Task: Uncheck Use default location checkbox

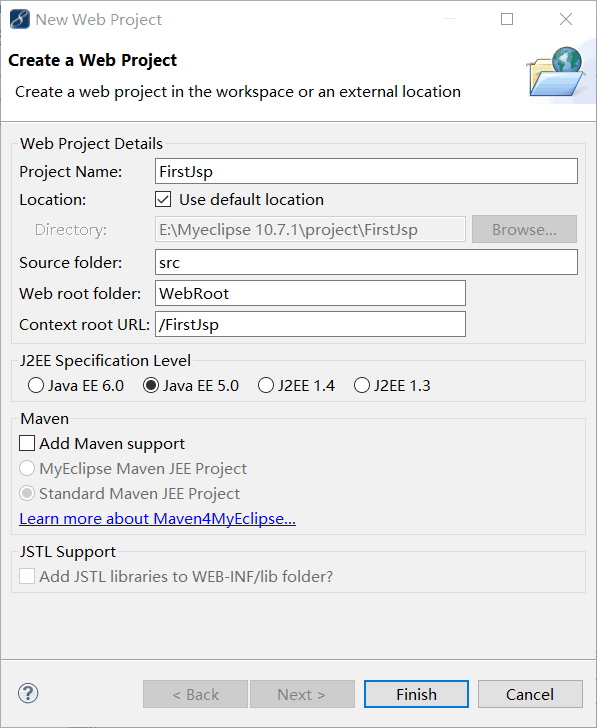Action: coord(163,200)
